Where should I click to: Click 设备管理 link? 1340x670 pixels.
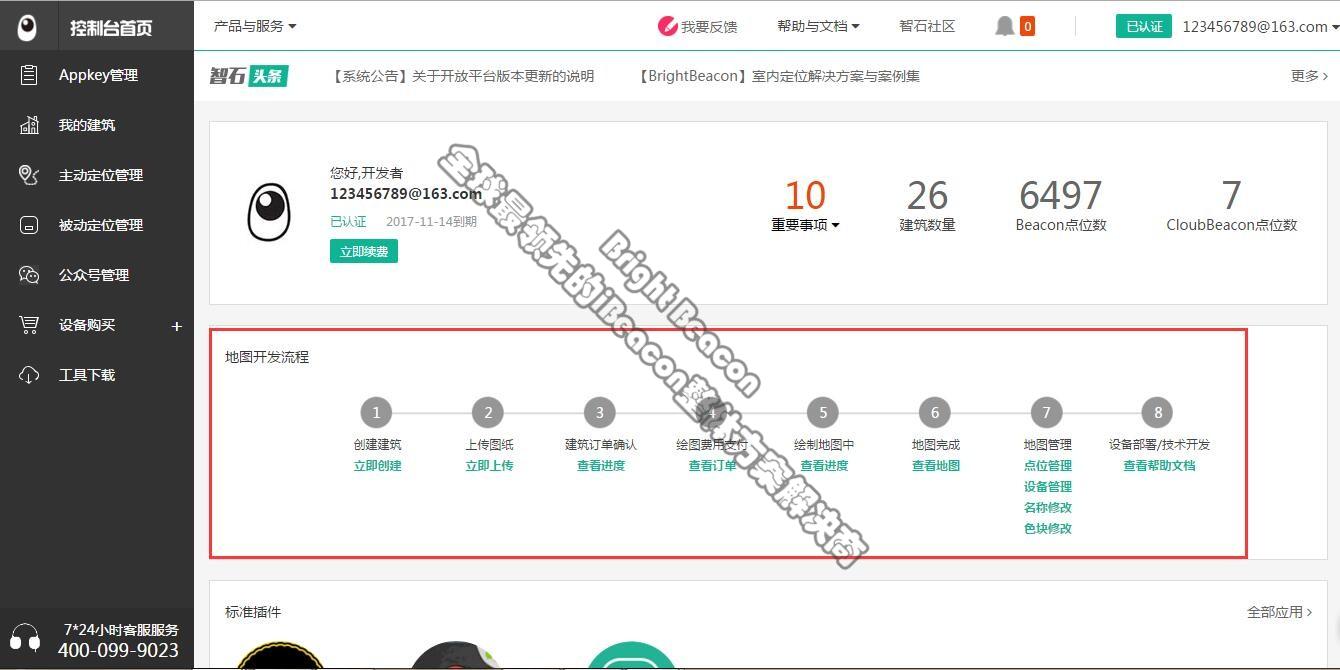tap(1048, 487)
